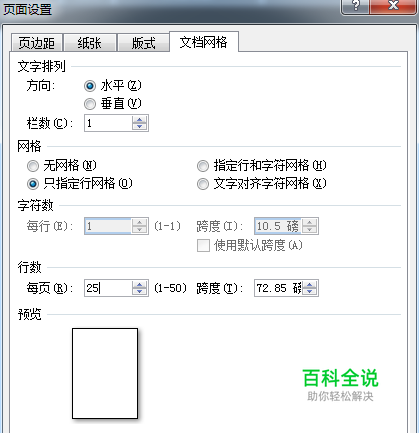Image resolution: width=419 pixels, height=433 pixels.
Task: Click the 每行 characters field
Action: tap(108, 226)
